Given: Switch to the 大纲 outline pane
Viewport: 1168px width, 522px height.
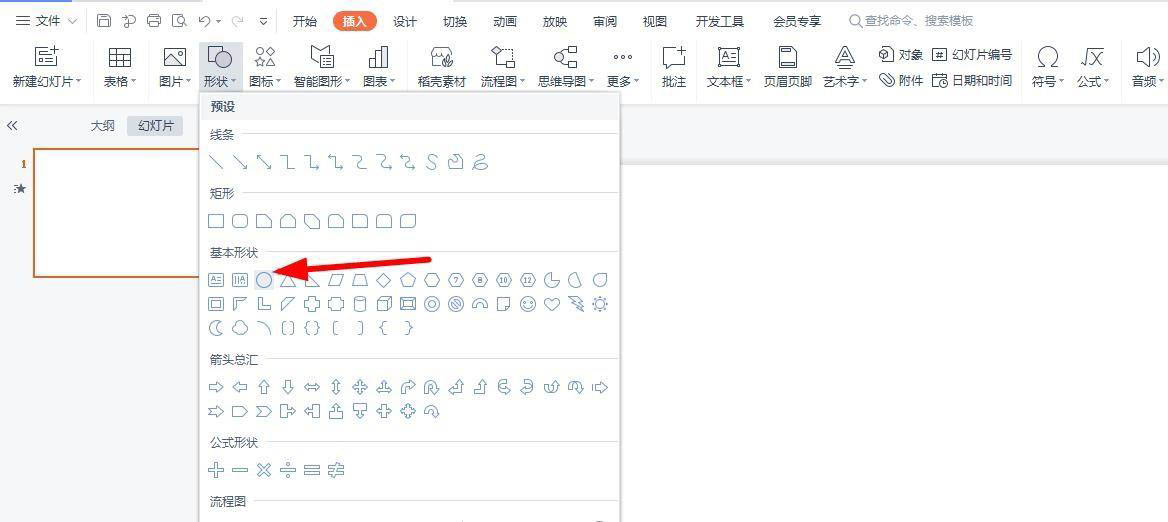Looking at the screenshot, I should pos(103,126).
